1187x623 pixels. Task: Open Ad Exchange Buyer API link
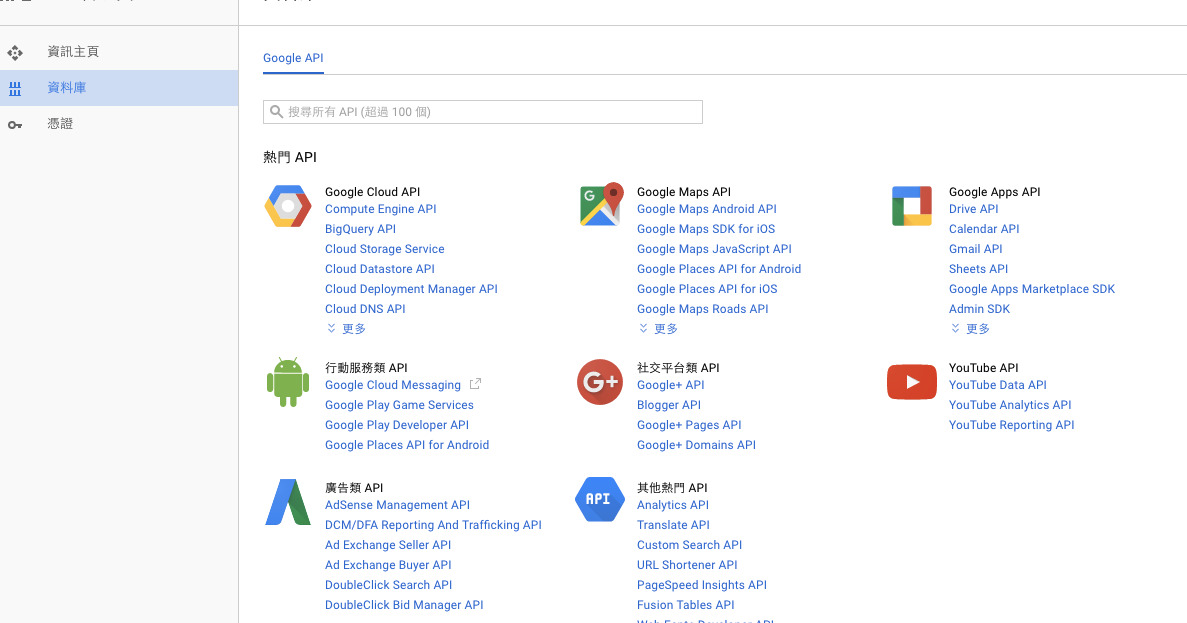pos(388,565)
